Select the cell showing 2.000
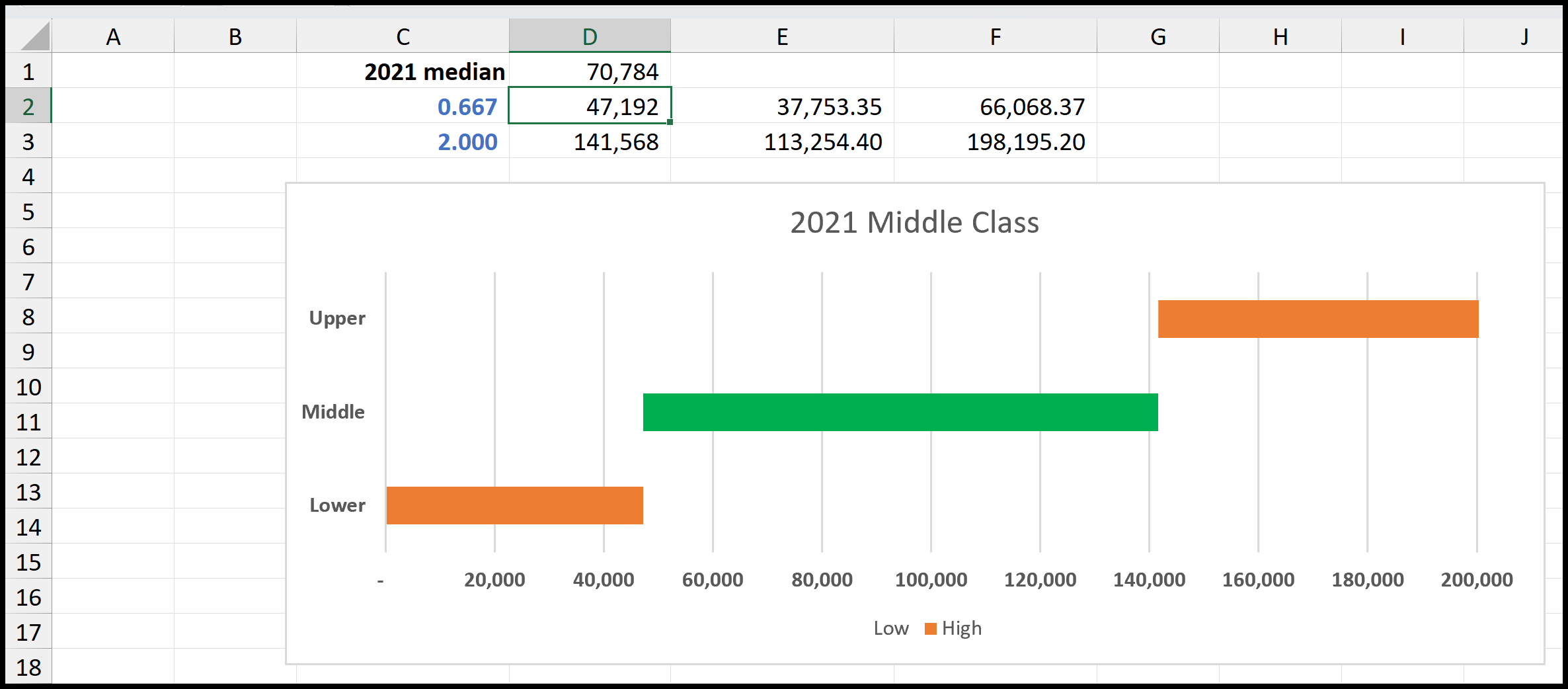Screen dimensions: 1568x689 [x=467, y=141]
